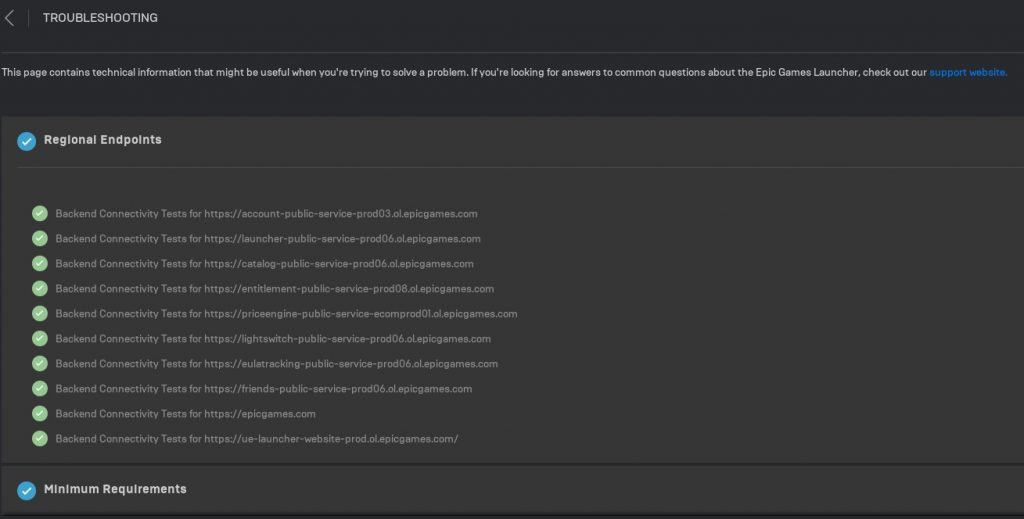The image size is (1024, 519).
Task: Click the blue checkmark beside Regional Endpoints
Action: pyautogui.click(x=27, y=141)
